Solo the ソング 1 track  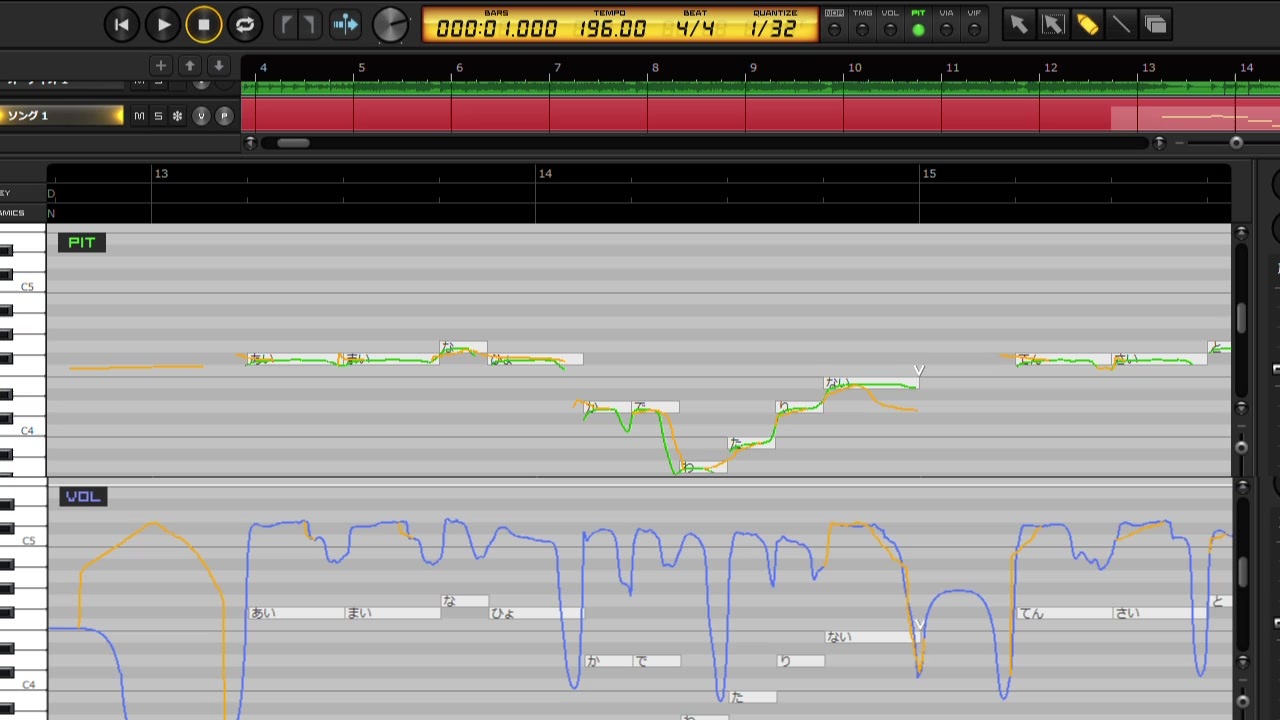pos(158,116)
